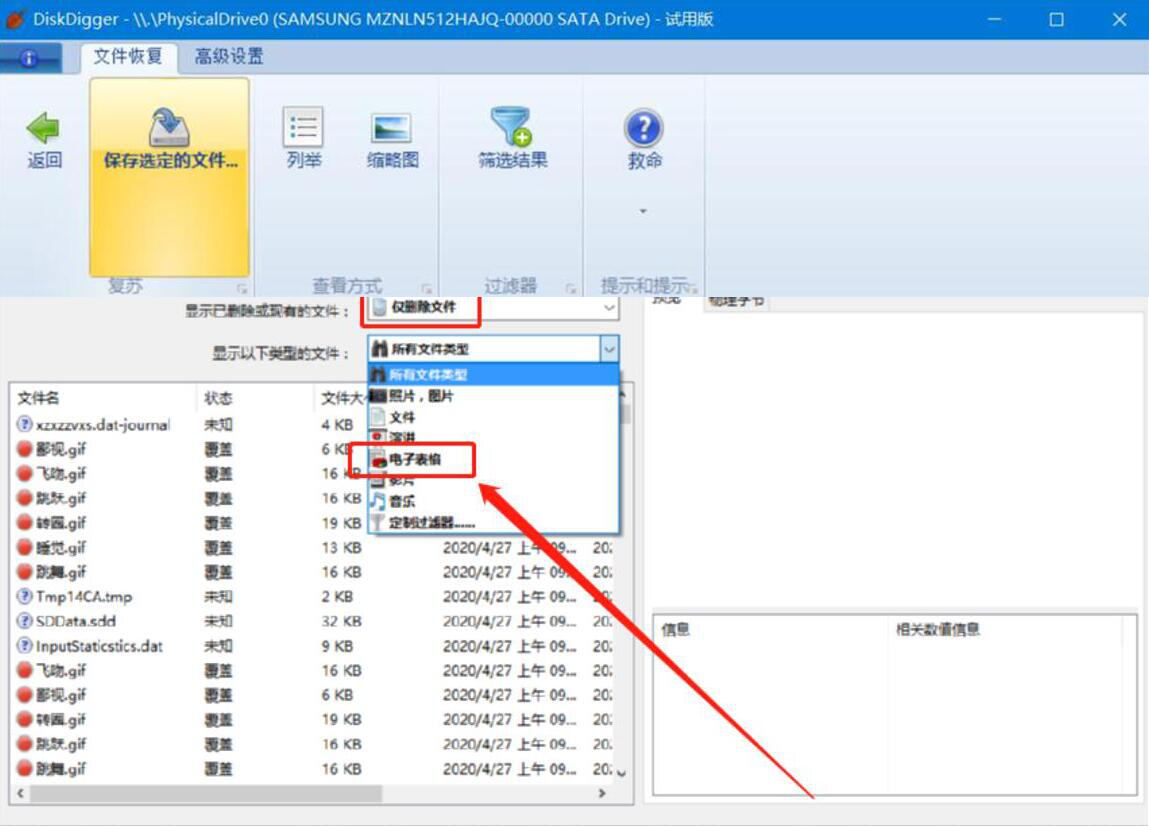The image size is (1149, 826).
Task: Sort by 状态 column header
Action: pos(255,398)
